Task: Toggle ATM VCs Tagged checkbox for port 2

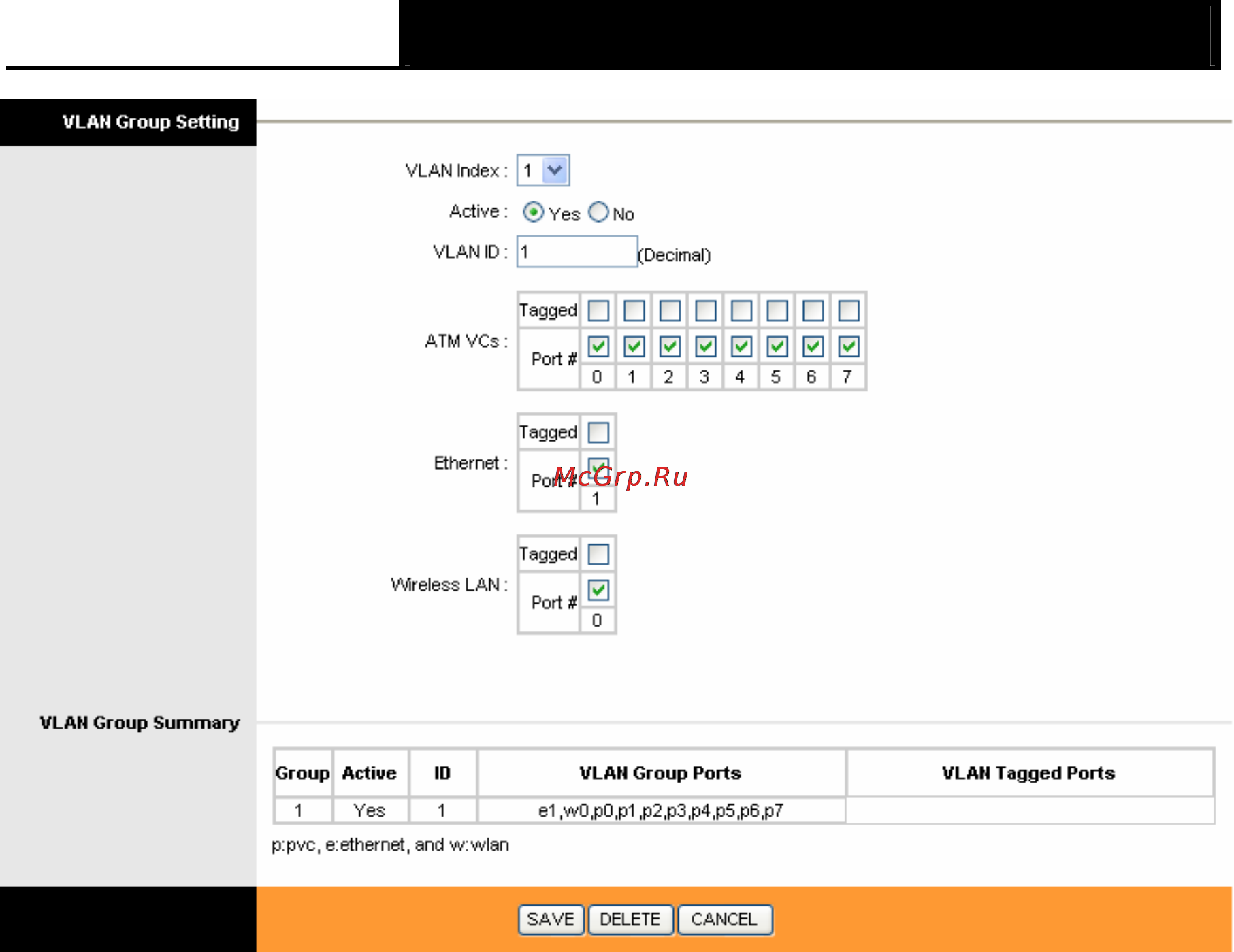Action: [x=670, y=311]
